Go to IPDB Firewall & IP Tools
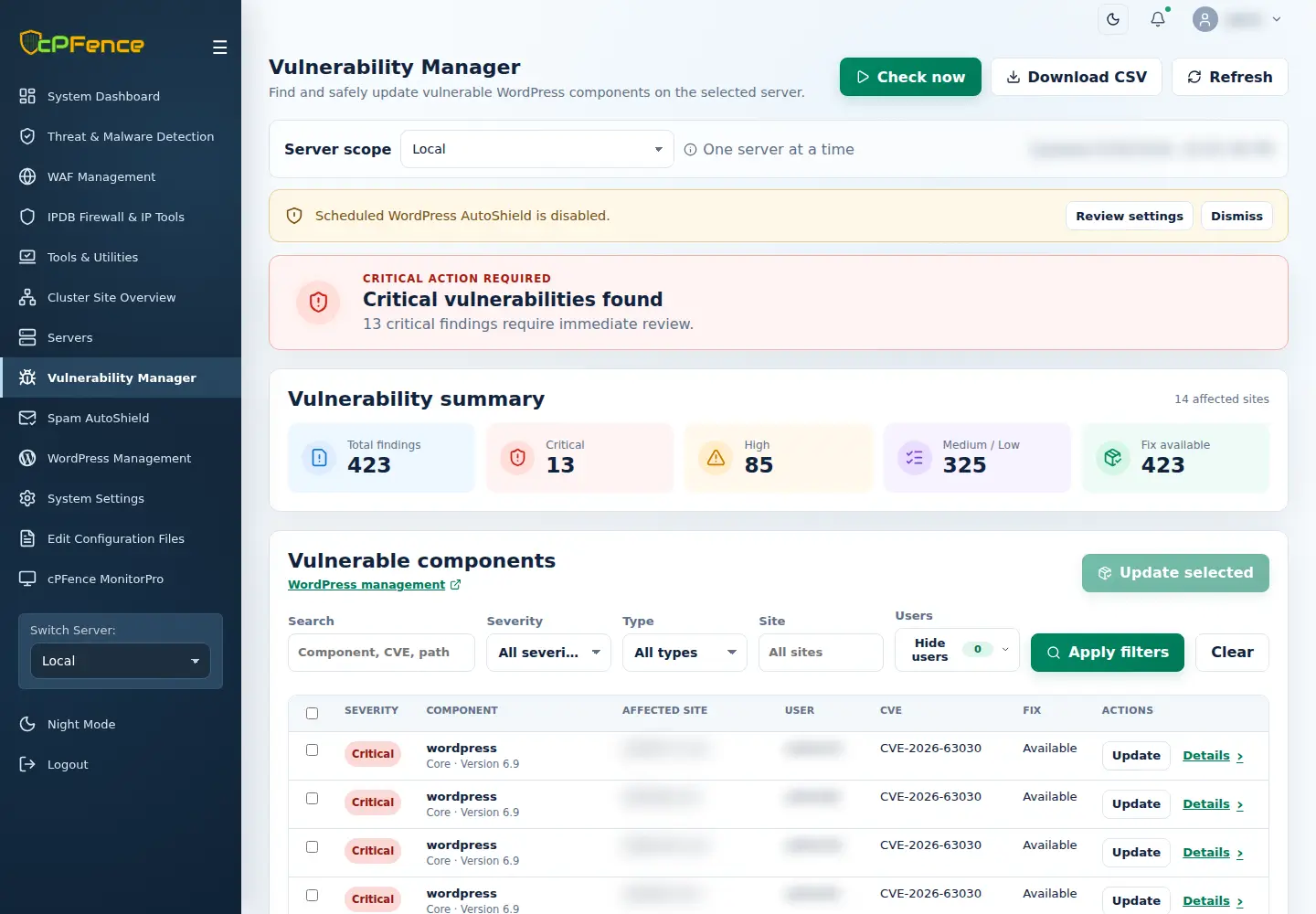 coord(121,217)
